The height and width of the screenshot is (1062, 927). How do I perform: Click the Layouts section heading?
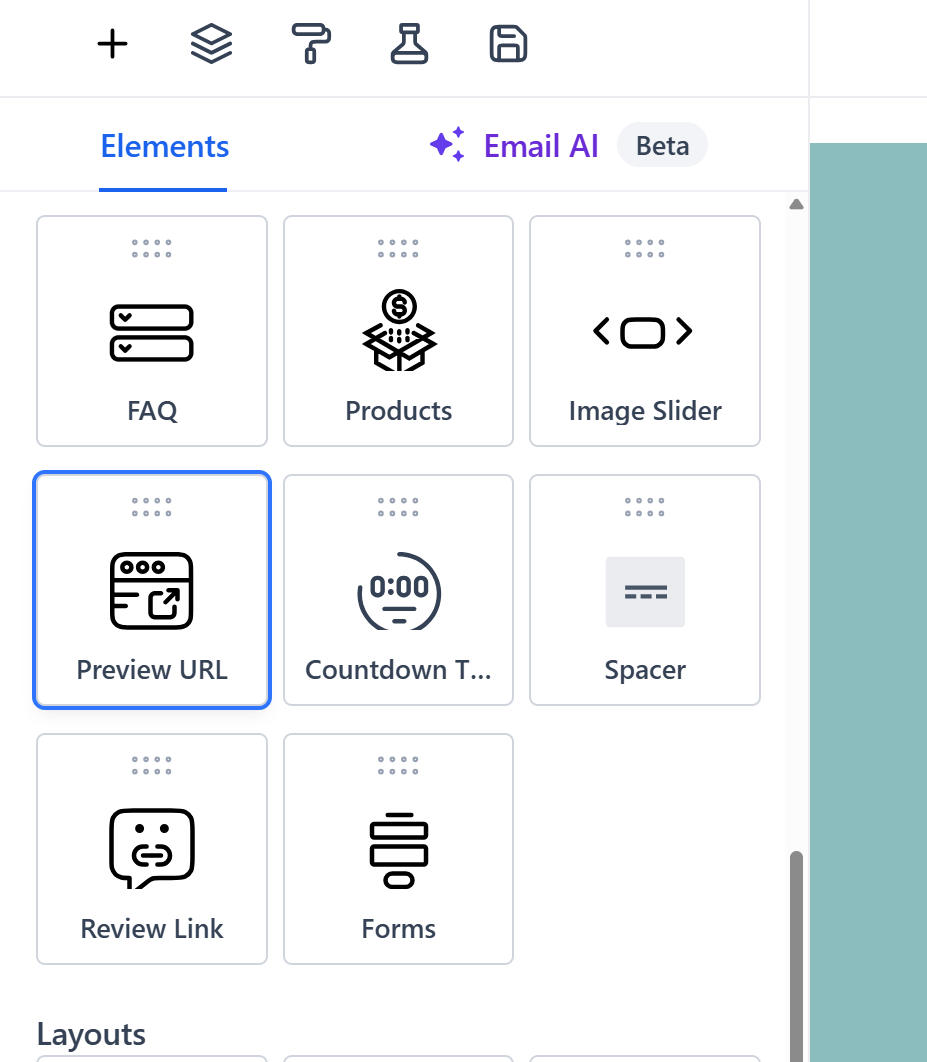90,1034
